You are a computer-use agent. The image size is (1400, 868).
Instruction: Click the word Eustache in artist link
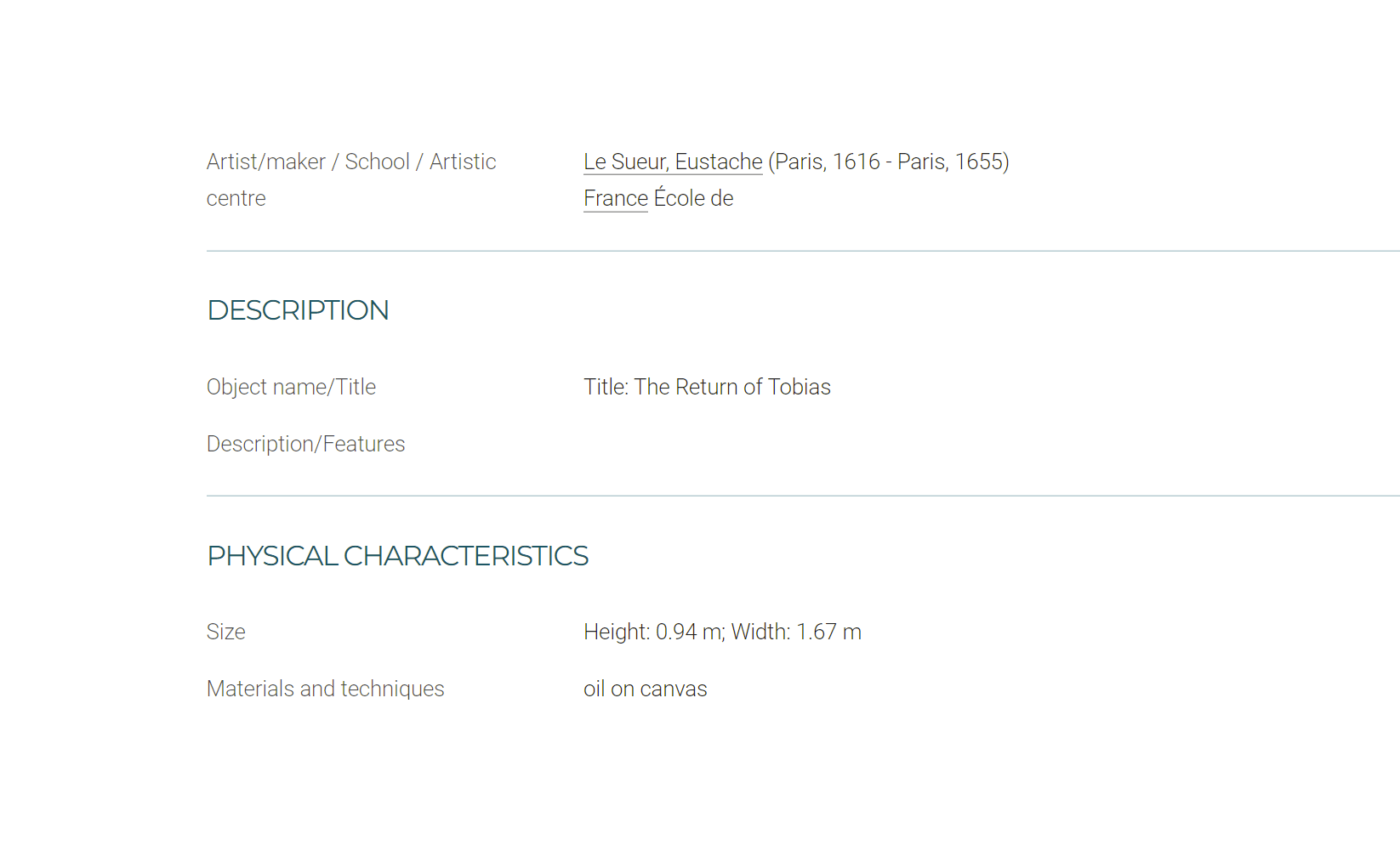pos(719,162)
